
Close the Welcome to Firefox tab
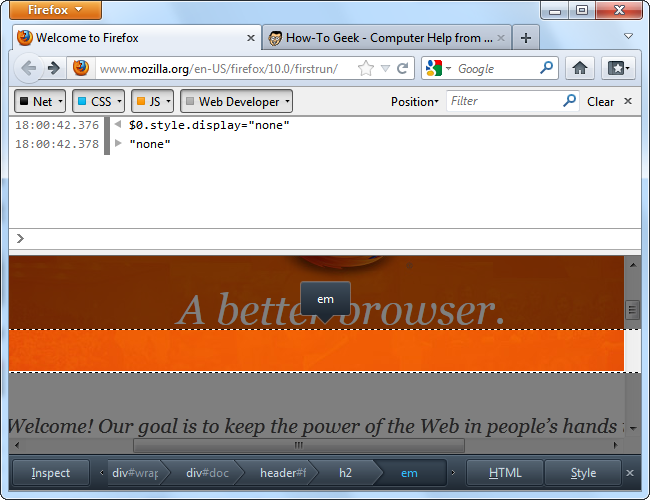(251, 38)
